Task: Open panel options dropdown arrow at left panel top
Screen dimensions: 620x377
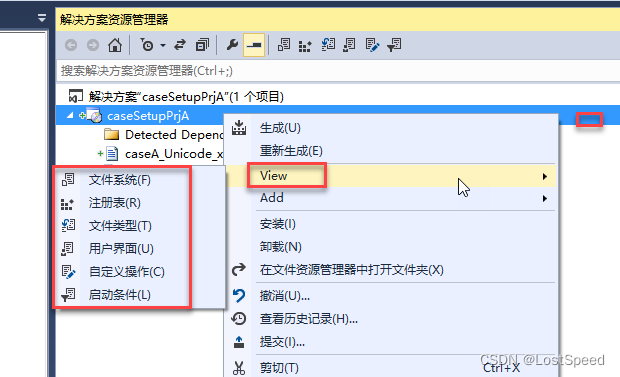Action: point(42,18)
